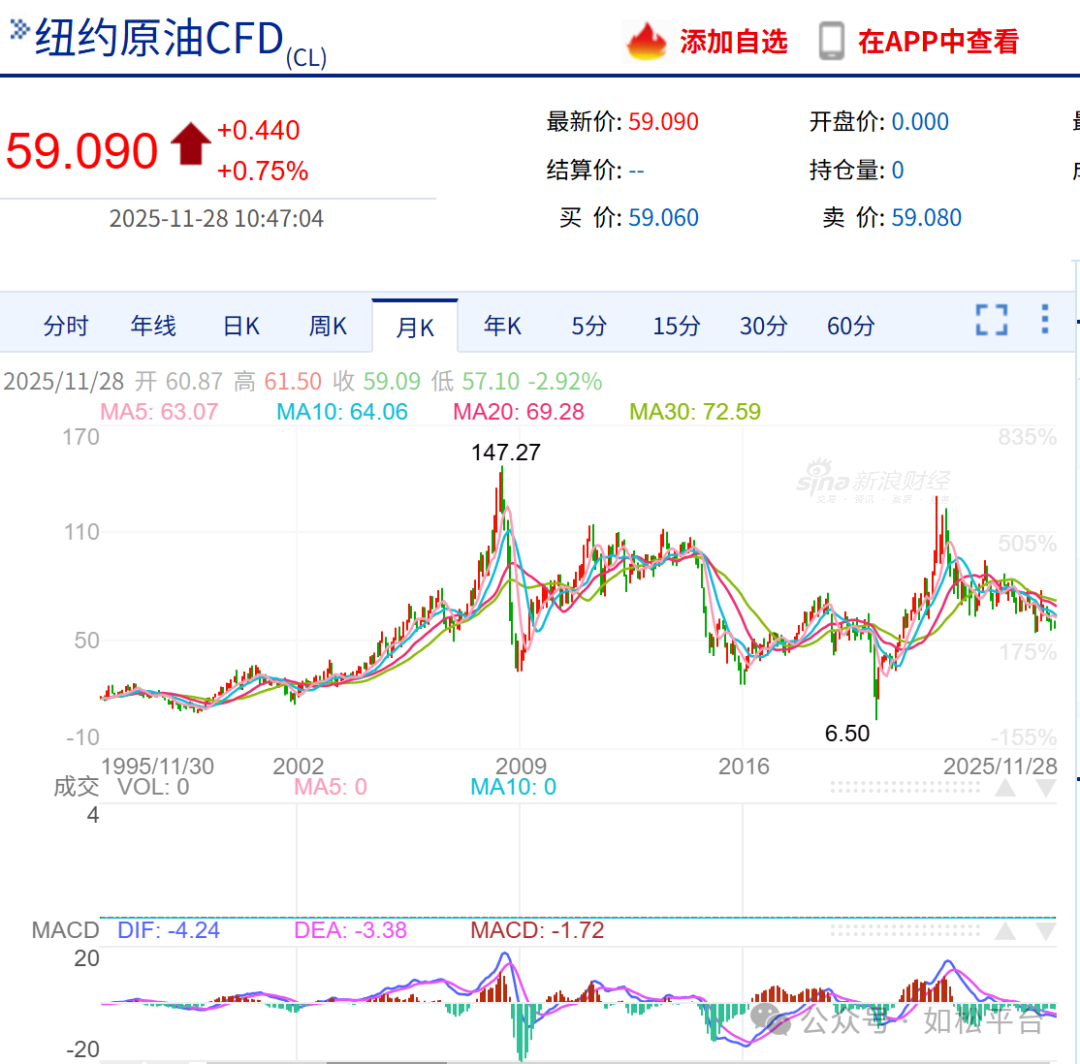Image resolution: width=1080 pixels, height=1064 pixels.
Task: Click the fullscreen chart expand icon
Action: [991, 318]
